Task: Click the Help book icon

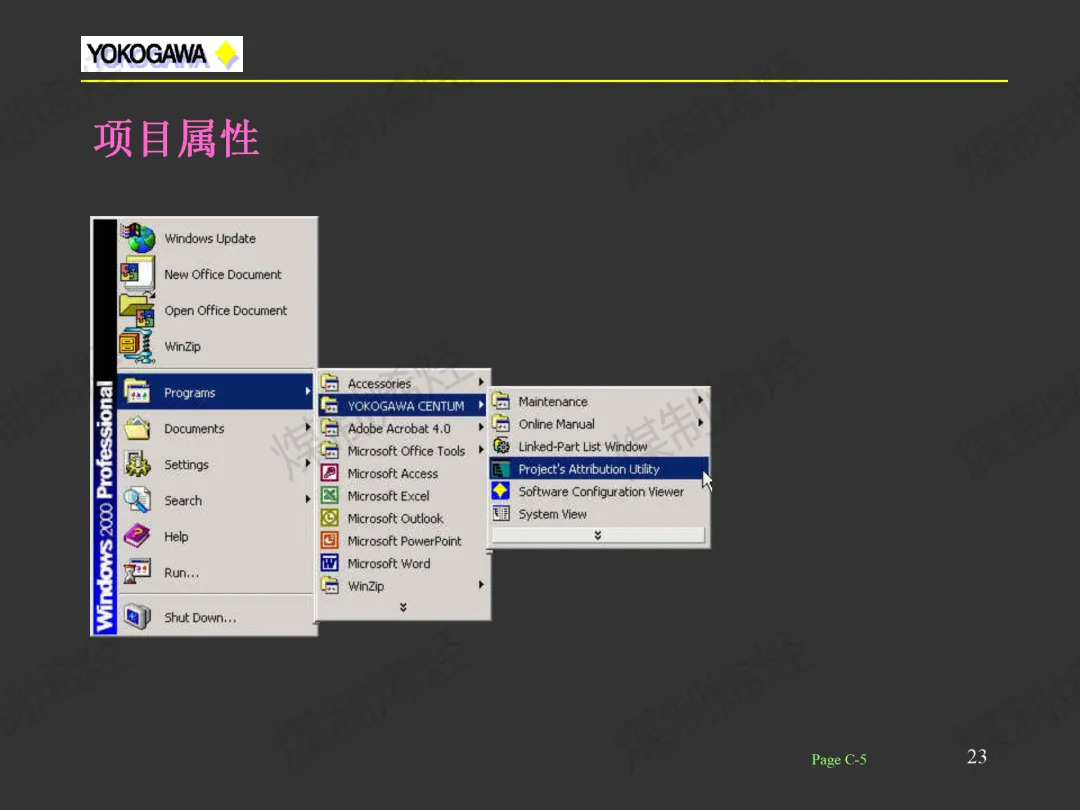Action: tap(137, 536)
